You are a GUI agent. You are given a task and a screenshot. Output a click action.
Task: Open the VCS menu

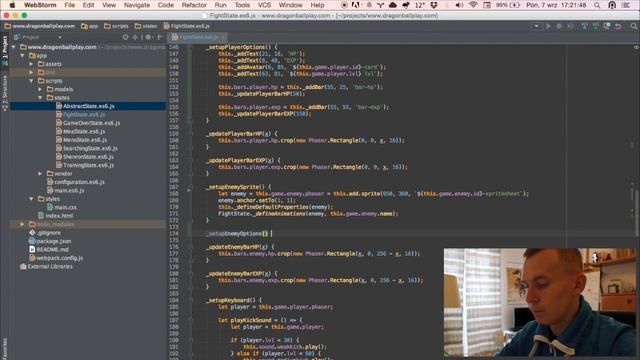point(264,5)
